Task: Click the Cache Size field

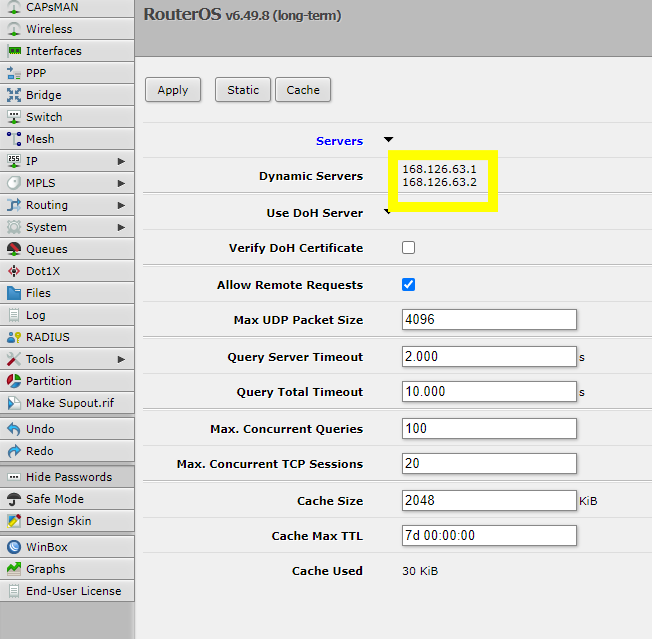Action: (489, 501)
